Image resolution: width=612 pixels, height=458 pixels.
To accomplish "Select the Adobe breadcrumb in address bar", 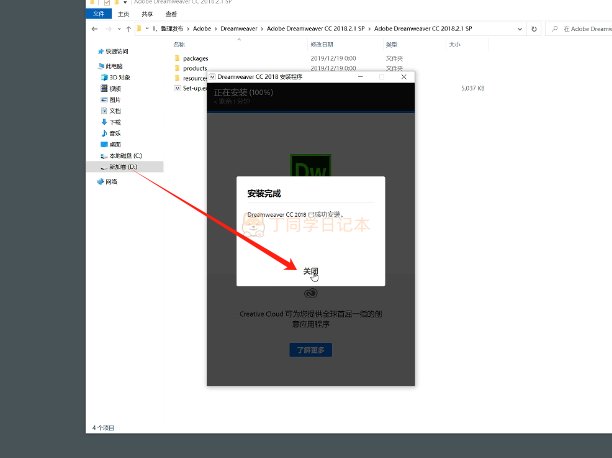I will pyautogui.click(x=202, y=29).
